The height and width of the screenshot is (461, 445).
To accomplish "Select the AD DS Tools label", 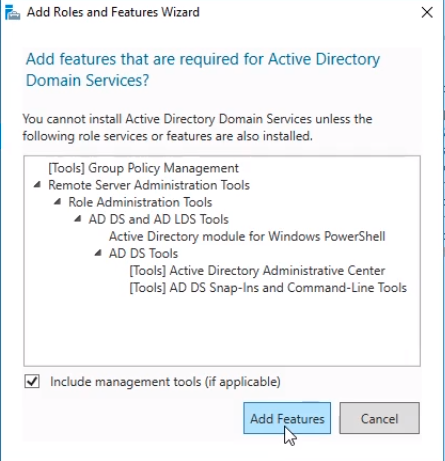I will click(x=143, y=253).
